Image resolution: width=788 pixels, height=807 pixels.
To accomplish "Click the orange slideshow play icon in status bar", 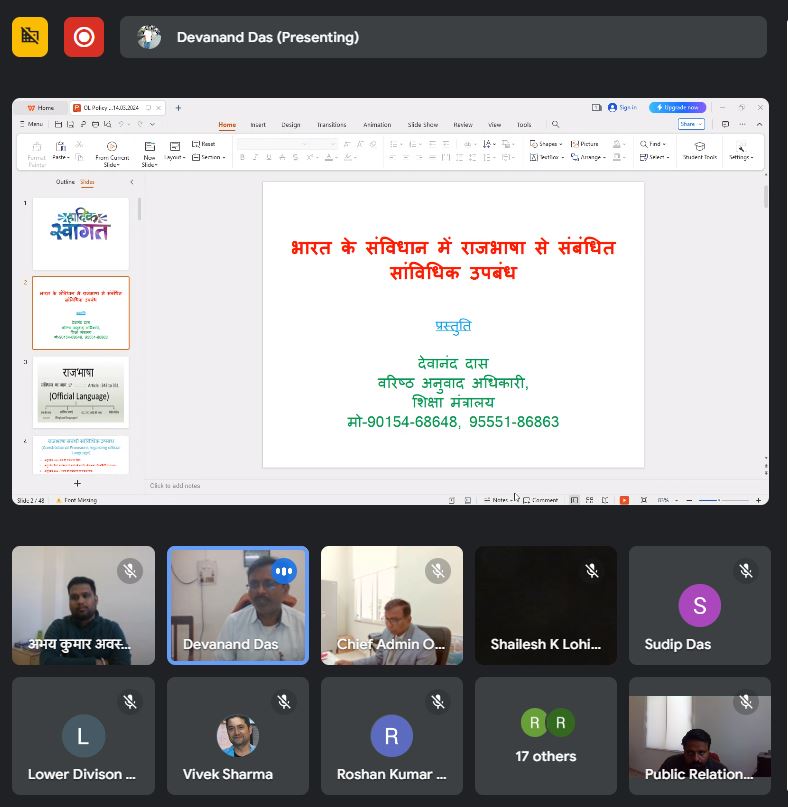I will 624,500.
